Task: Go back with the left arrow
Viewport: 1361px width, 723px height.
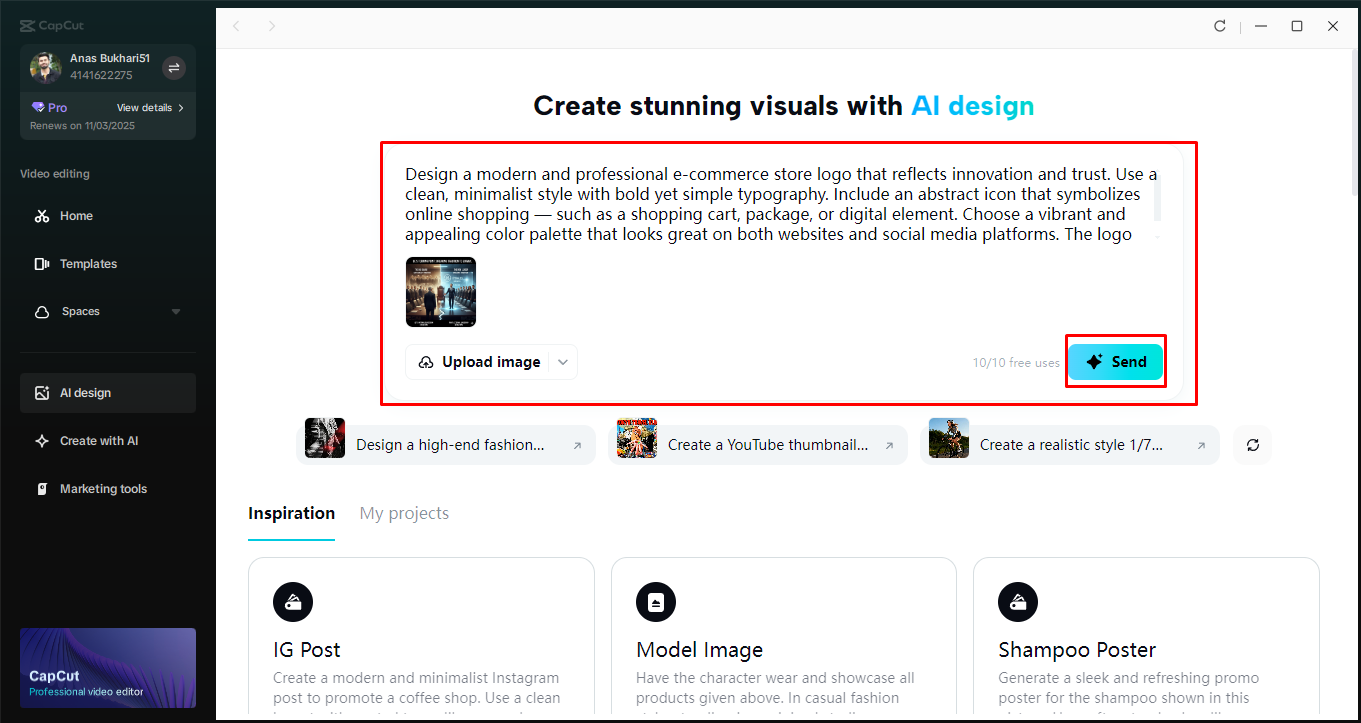Action: tap(236, 26)
